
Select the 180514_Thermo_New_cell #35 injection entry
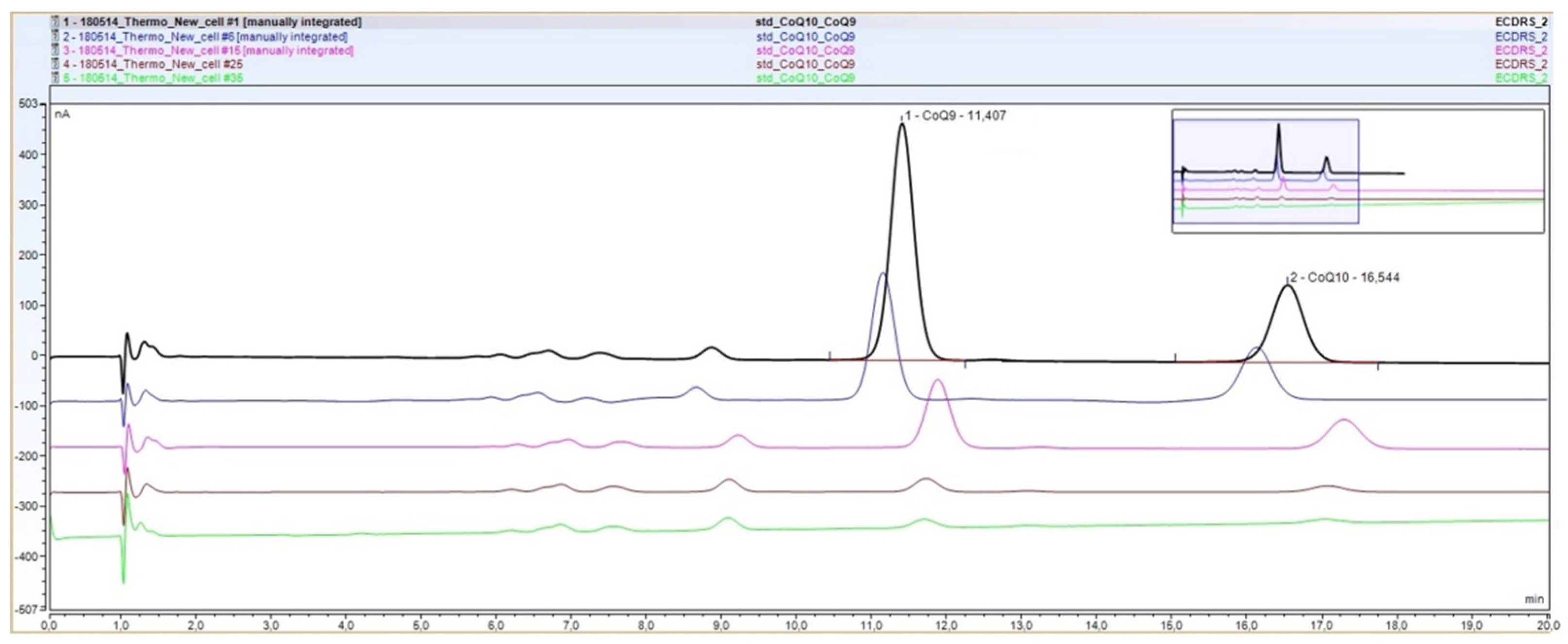pyautogui.click(x=153, y=79)
